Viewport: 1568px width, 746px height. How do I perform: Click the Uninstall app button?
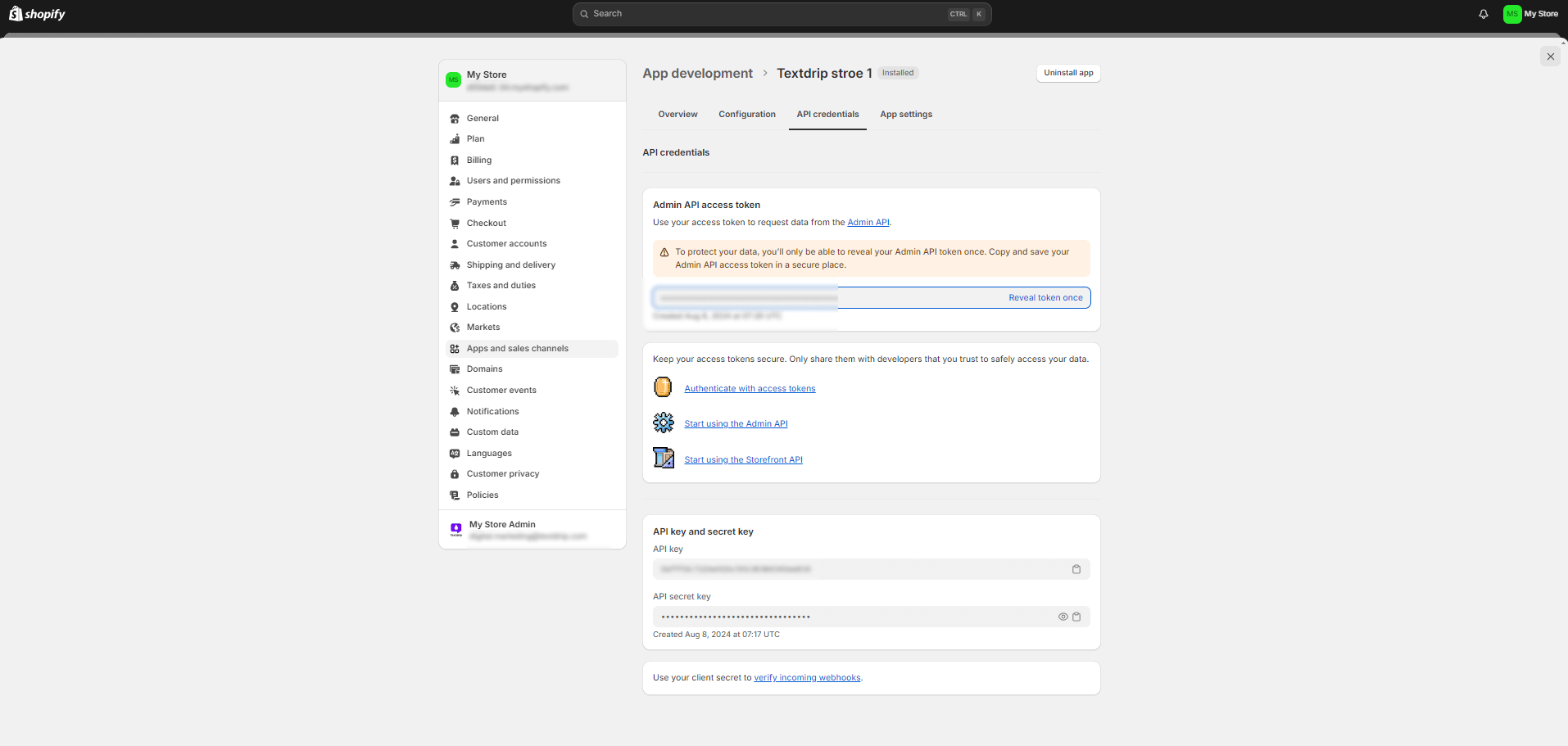pos(1067,73)
